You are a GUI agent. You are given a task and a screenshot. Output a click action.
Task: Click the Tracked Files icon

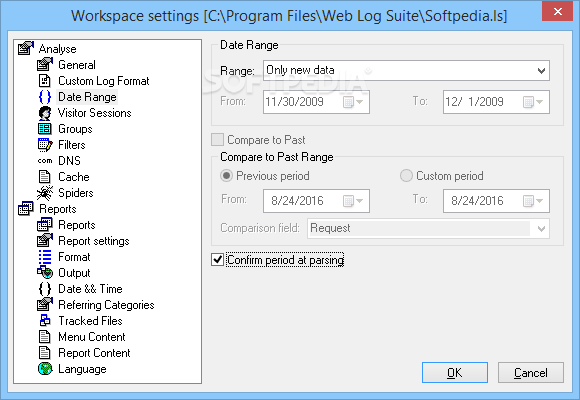point(45,320)
